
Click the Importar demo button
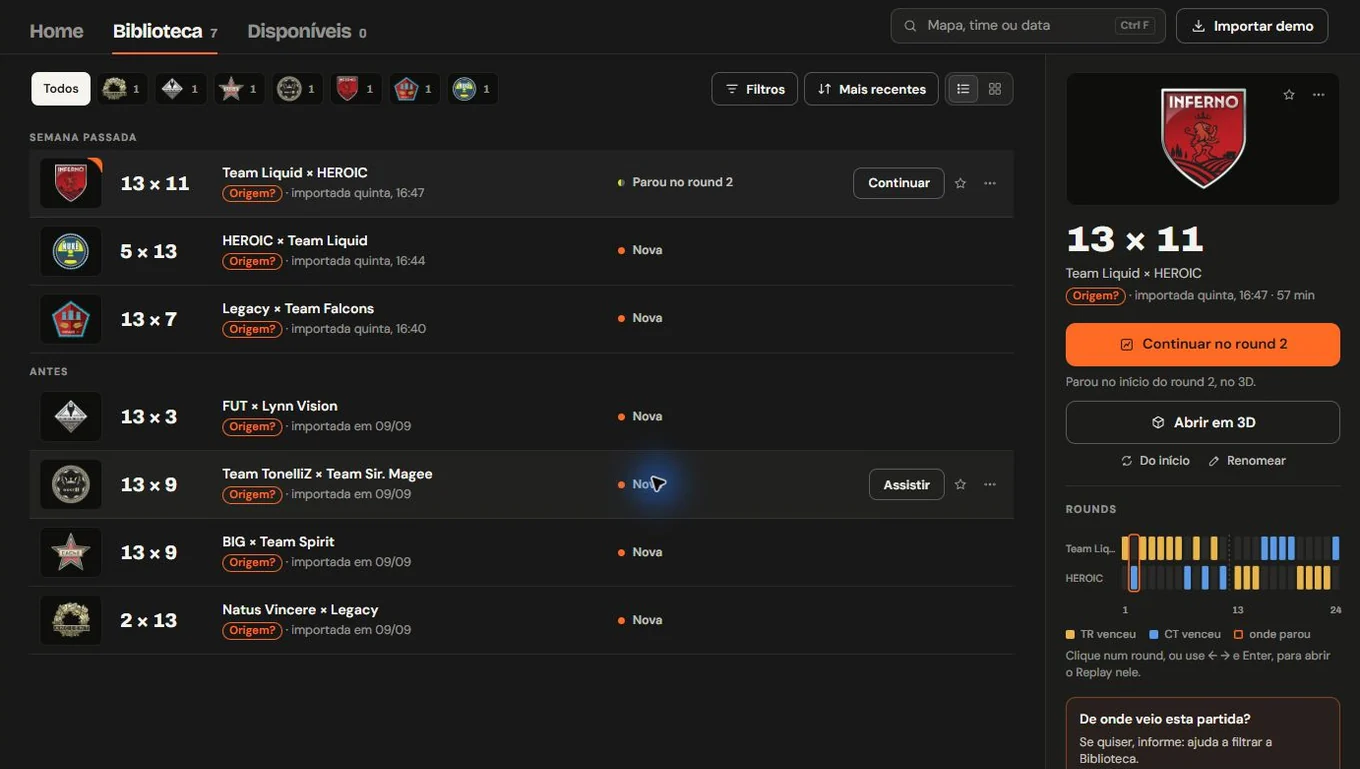click(1252, 26)
